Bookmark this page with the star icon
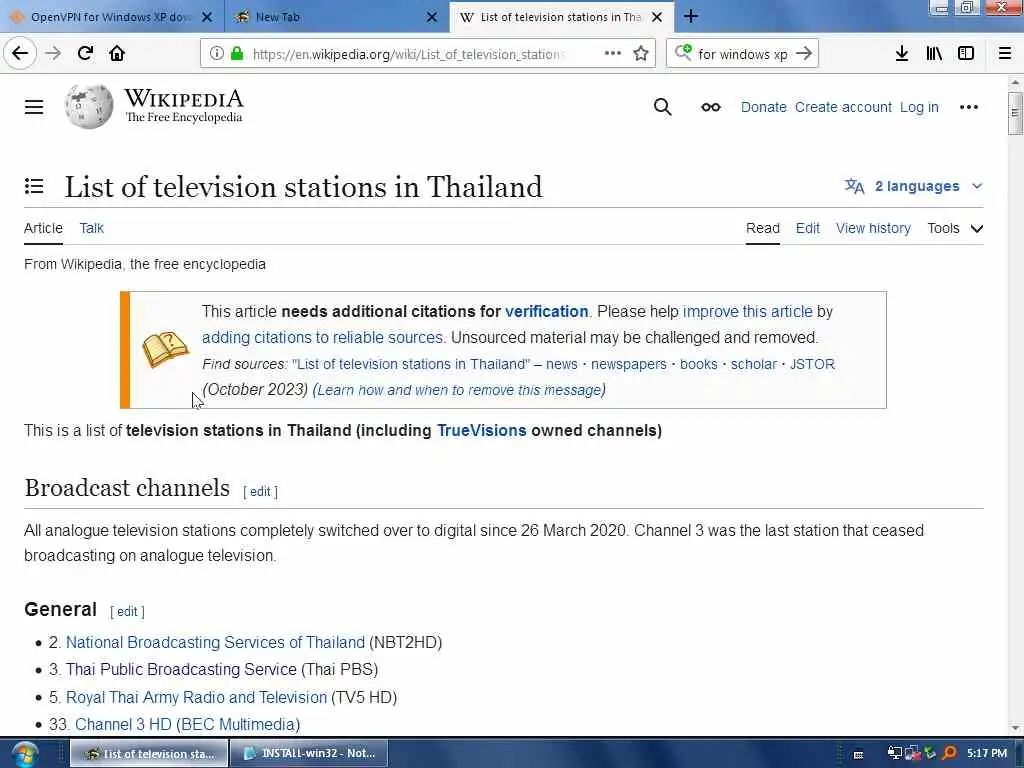 (x=641, y=54)
